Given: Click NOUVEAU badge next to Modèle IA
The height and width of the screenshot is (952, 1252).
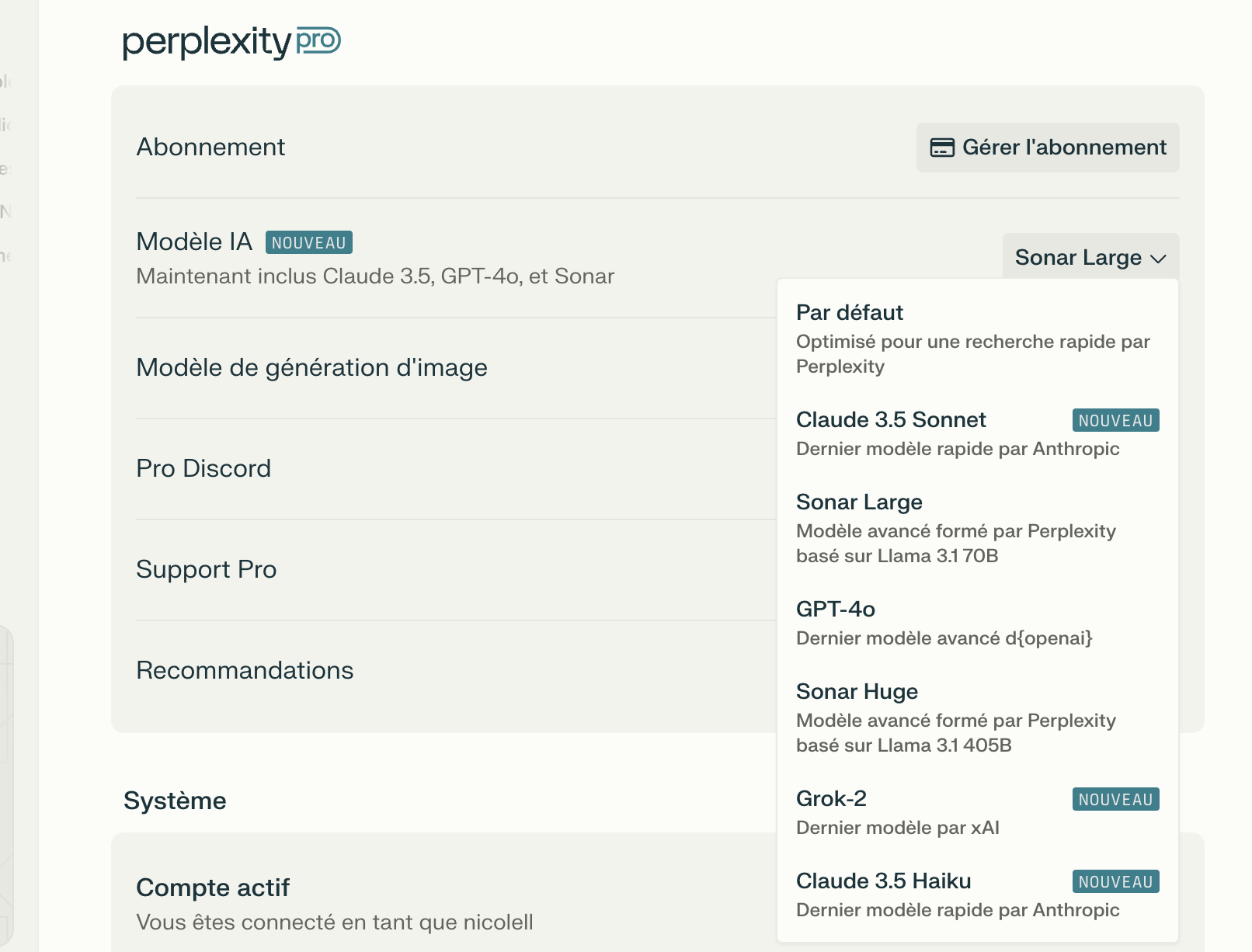Looking at the screenshot, I should tap(309, 242).
